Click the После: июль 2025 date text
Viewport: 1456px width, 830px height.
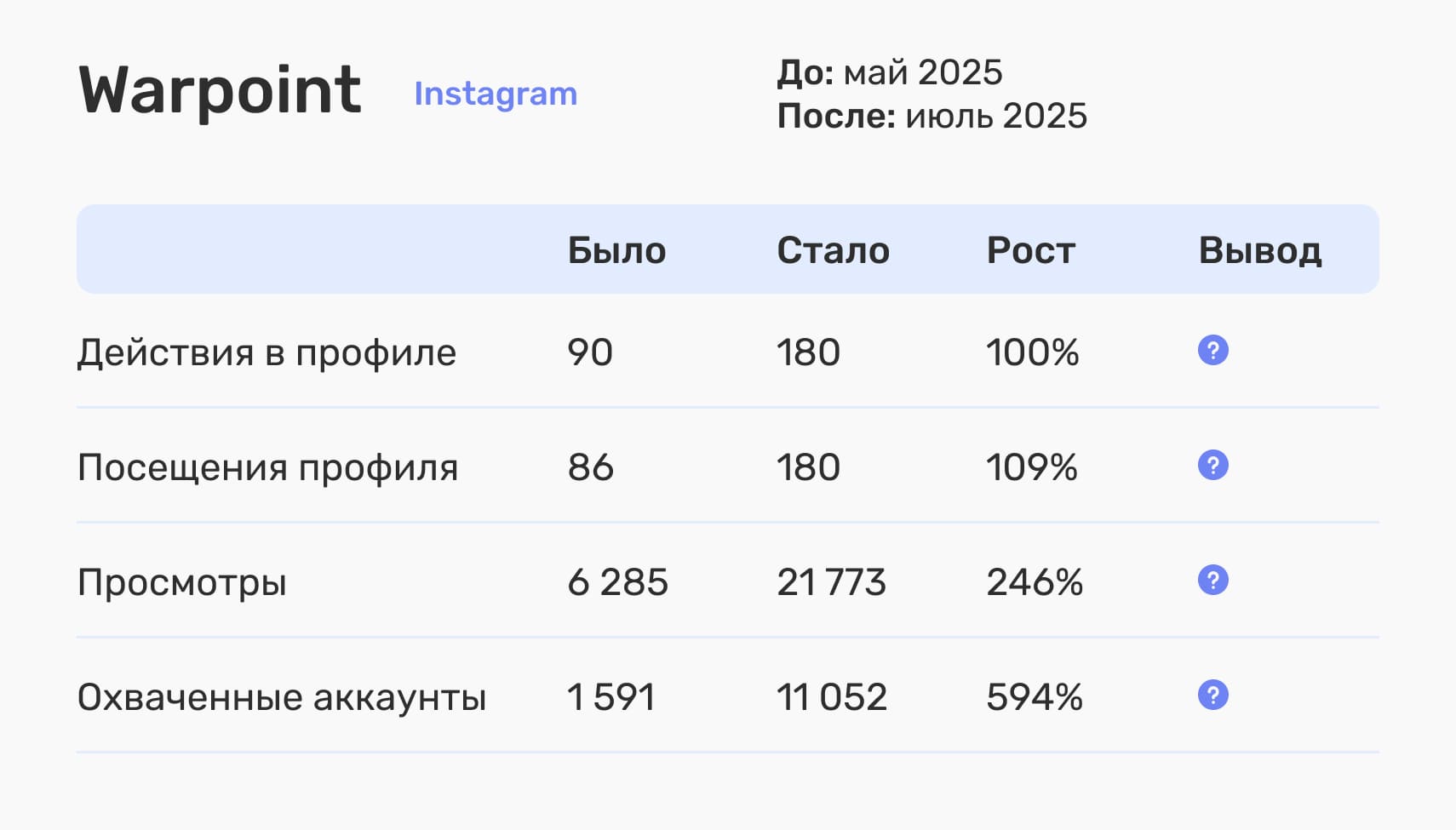tap(931, 116)
